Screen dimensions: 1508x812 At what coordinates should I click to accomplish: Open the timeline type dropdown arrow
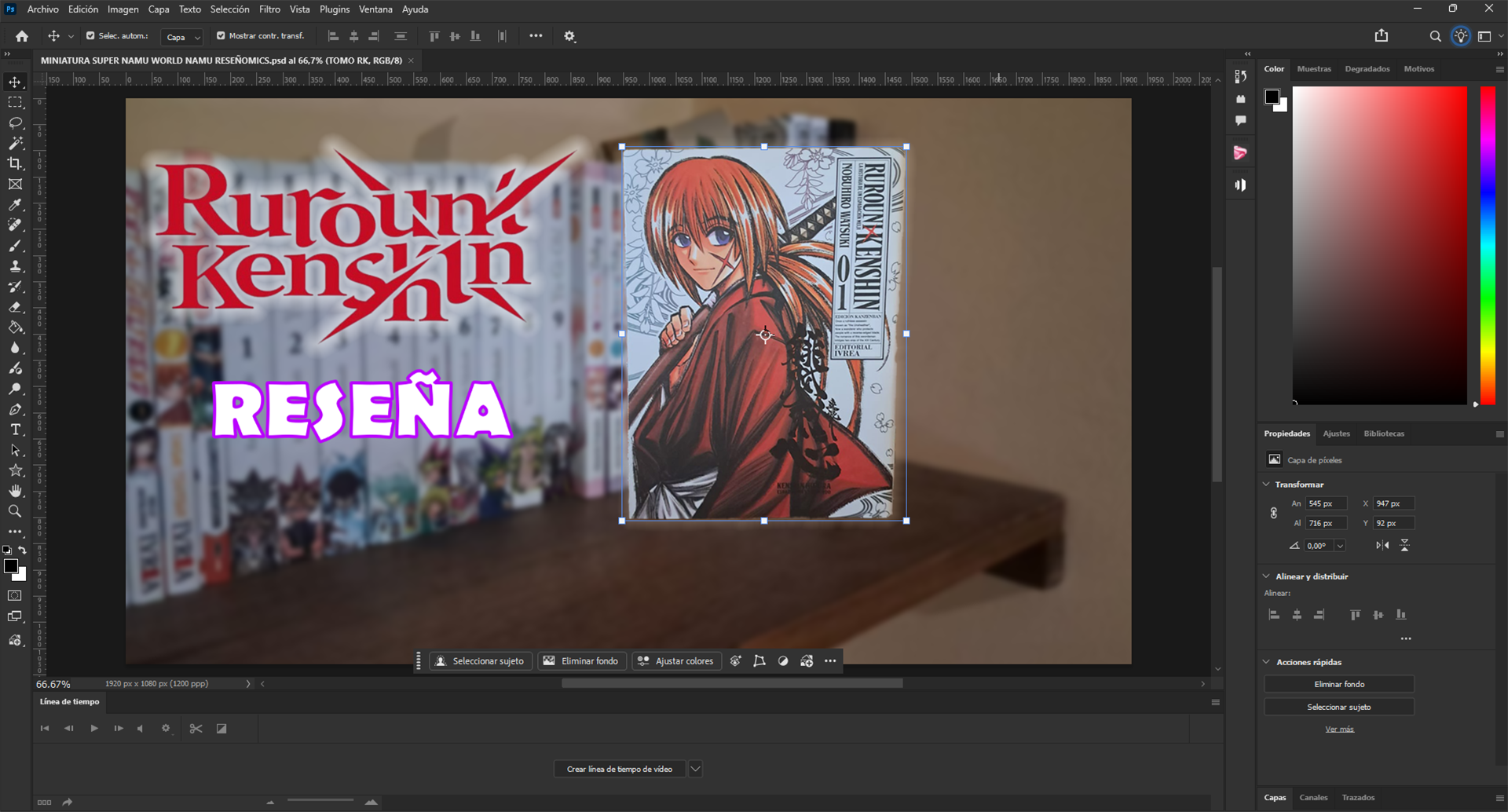695,769
